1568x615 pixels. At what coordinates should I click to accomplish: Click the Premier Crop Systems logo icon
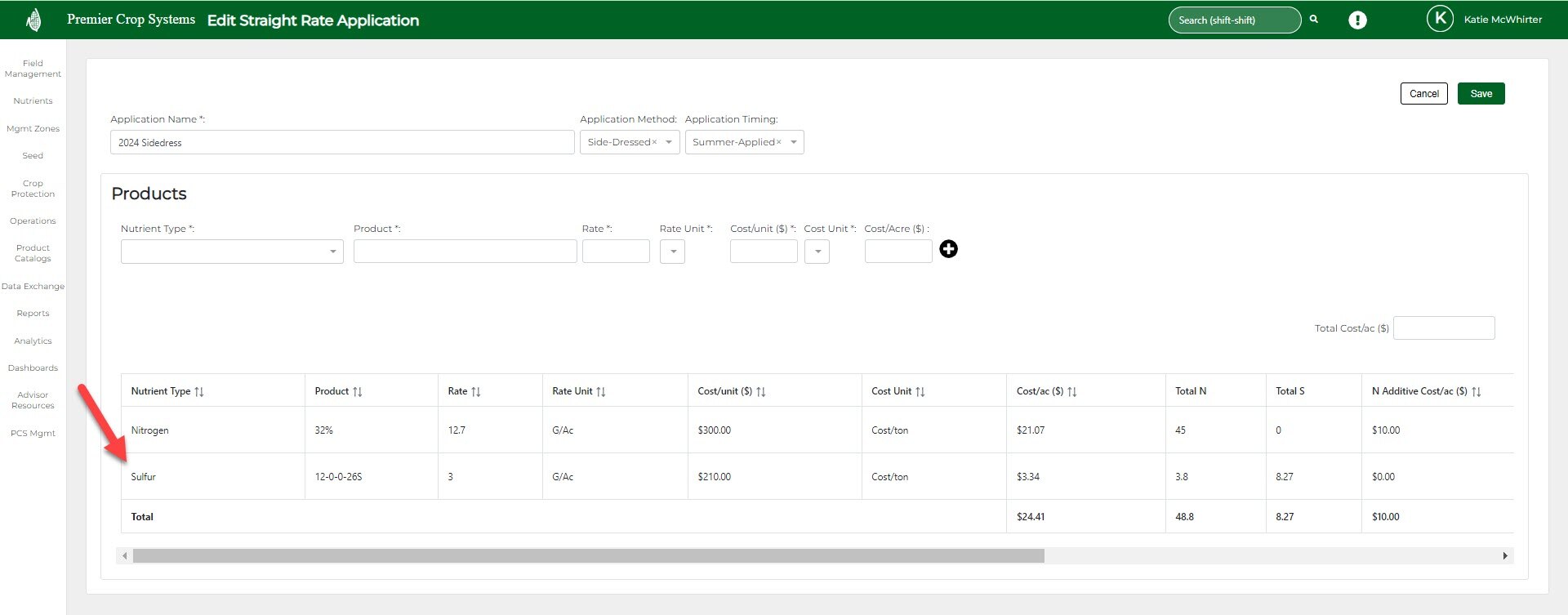click(33, 20)
